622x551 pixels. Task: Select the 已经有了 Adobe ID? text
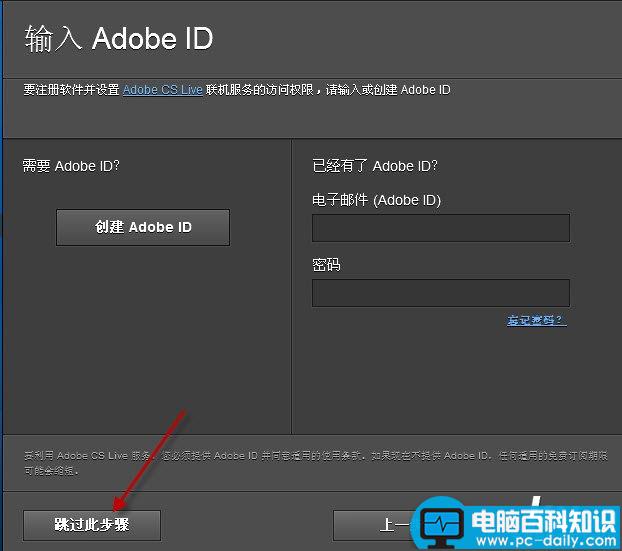click(x=375, y=166)
